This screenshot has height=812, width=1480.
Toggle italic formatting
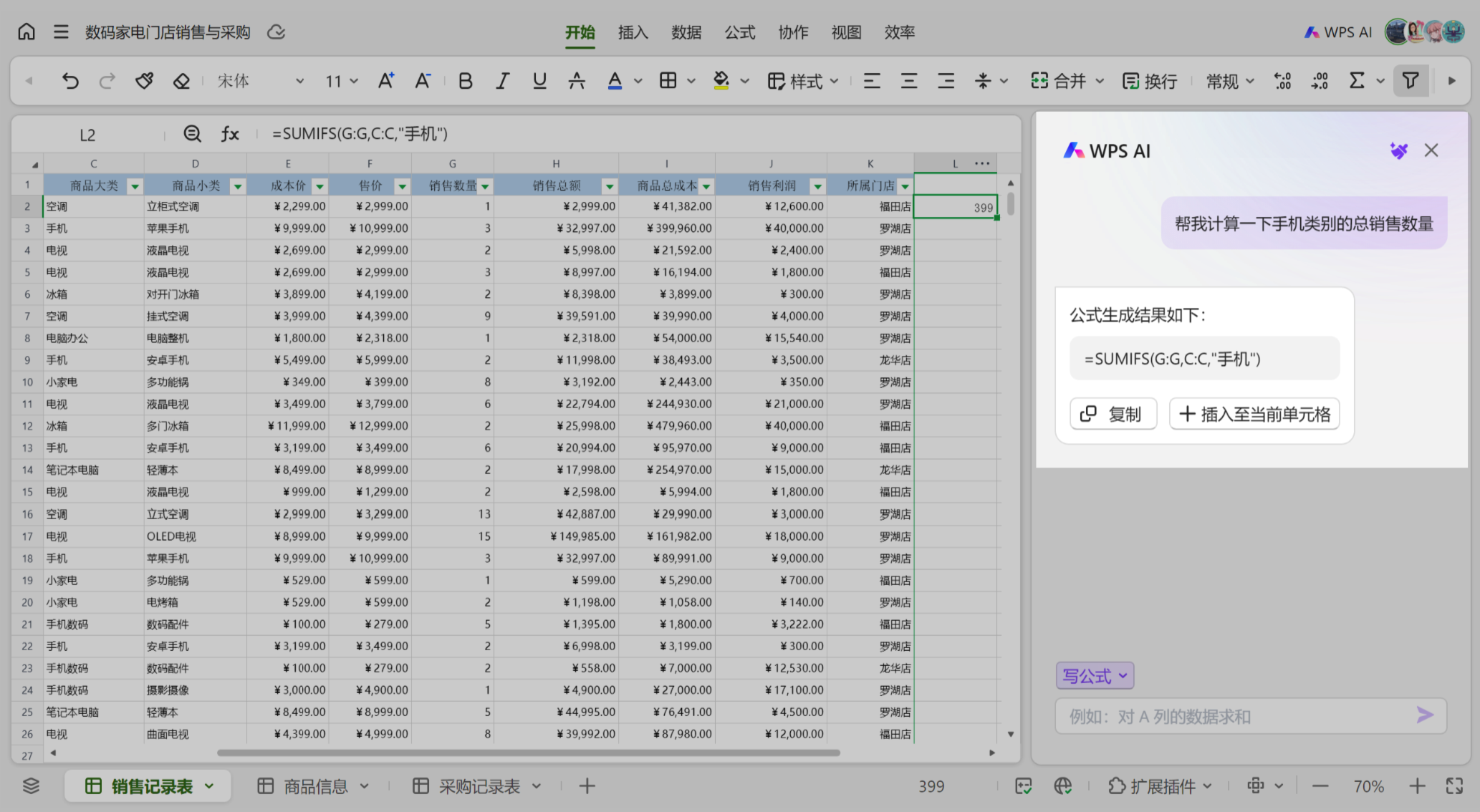[x=502, y=81]
